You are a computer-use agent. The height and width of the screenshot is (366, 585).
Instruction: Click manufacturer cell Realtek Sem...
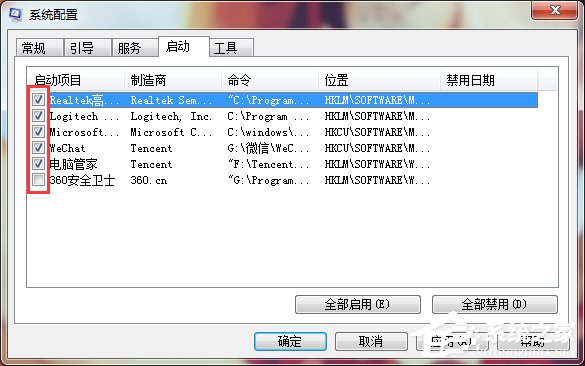coord(171,100)
